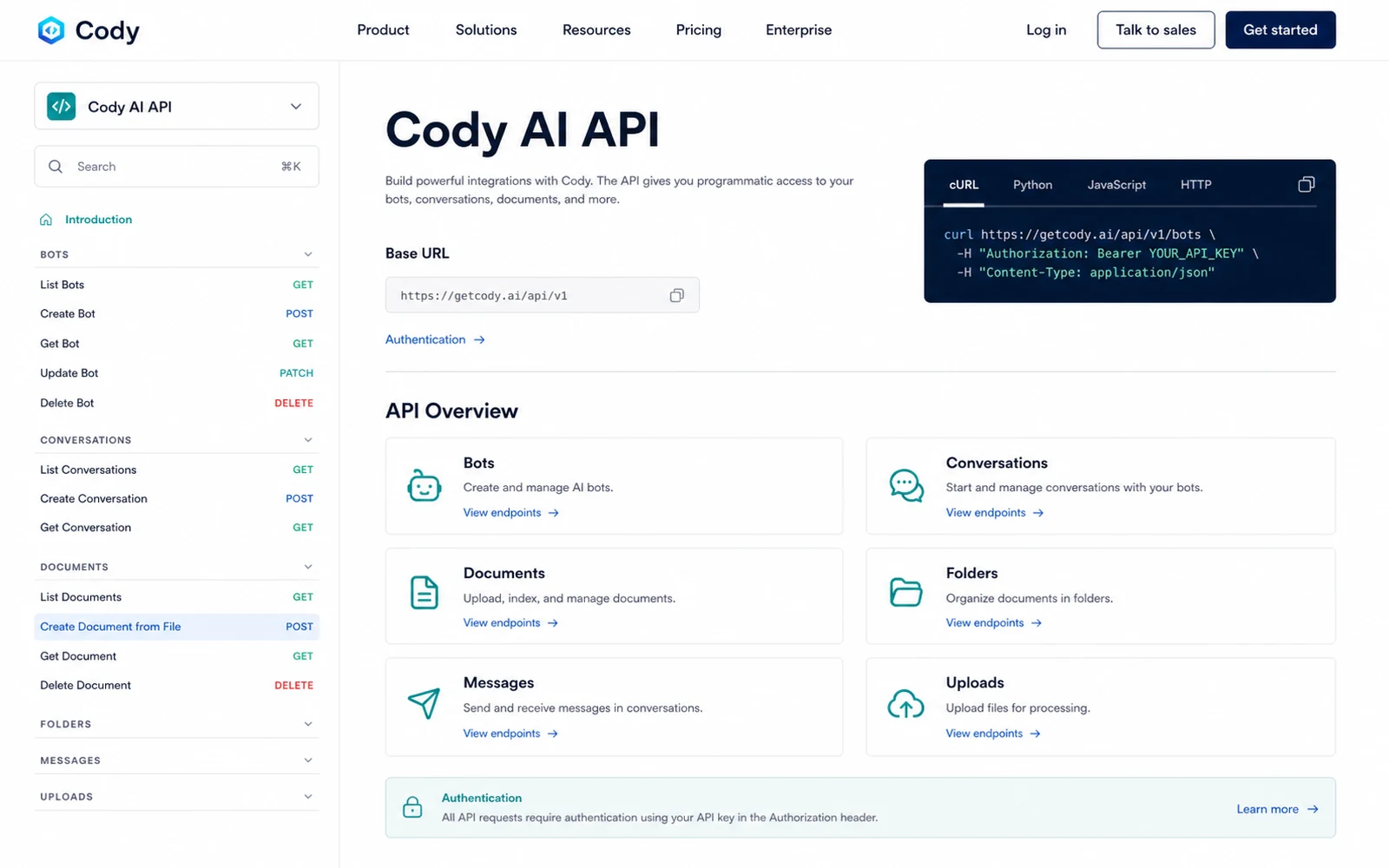
Task: Copy the Base URL with copy icon
Action: [676, 296]
